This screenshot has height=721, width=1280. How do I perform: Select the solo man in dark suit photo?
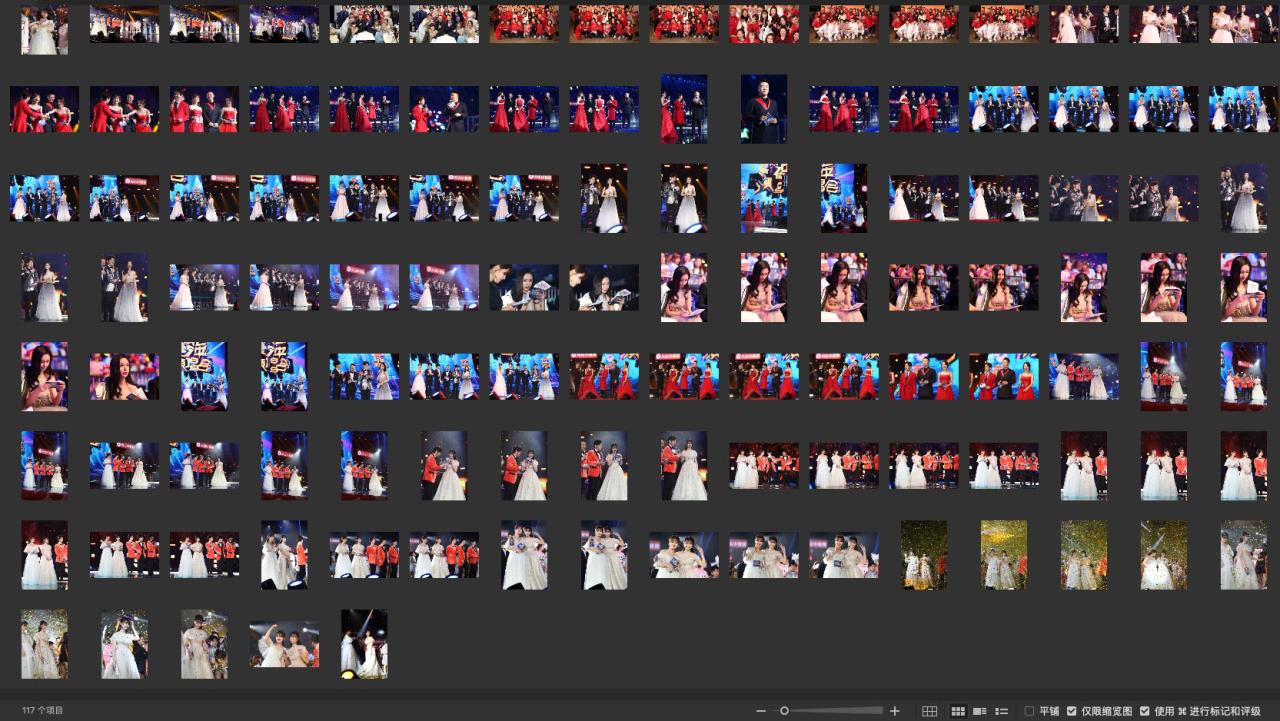[764, 109]
